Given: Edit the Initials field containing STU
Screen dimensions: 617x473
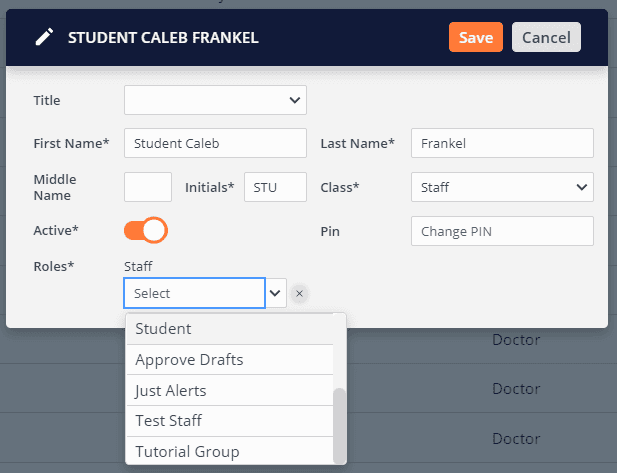Looking at the screenshot, I should pos(275,187).
